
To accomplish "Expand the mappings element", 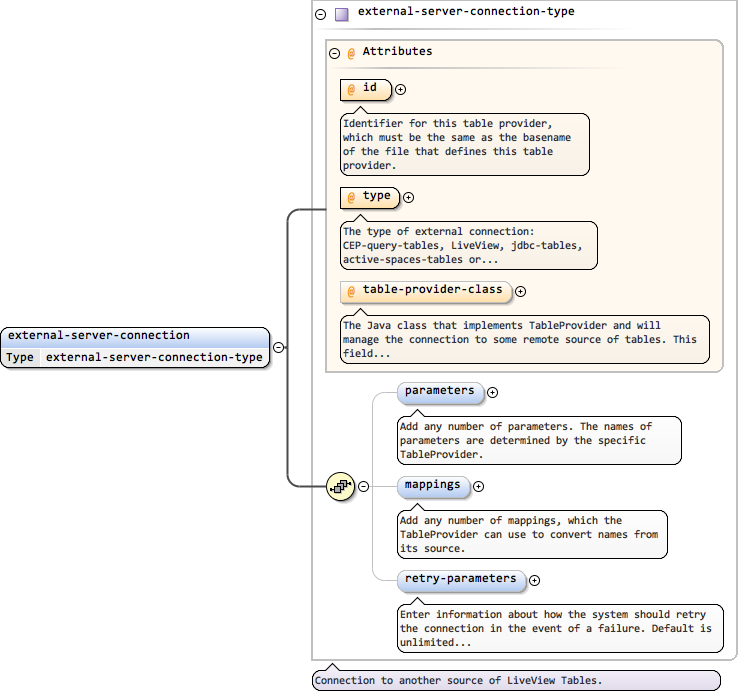I will point(478,487).
